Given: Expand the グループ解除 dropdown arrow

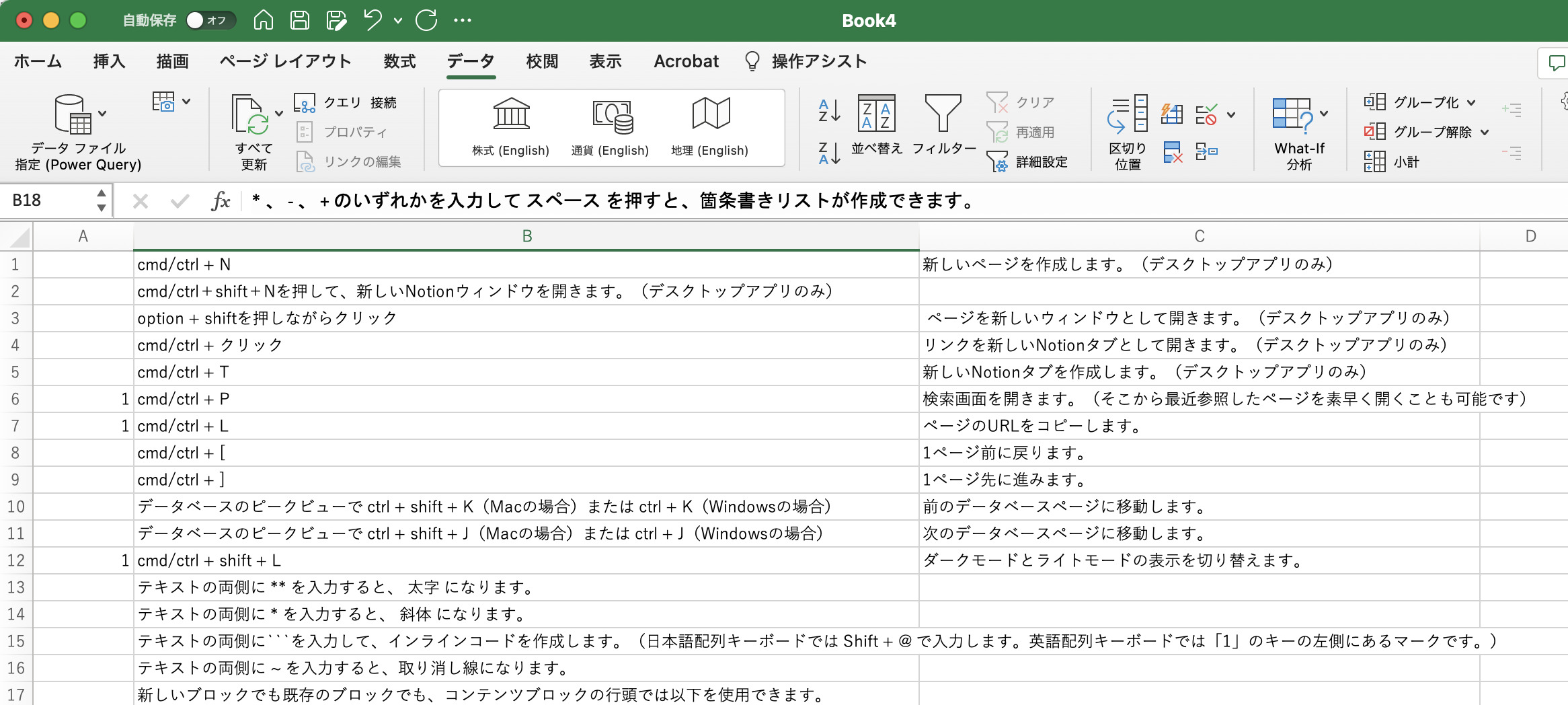Looking at the screenshot, I should click(1485, 132).
